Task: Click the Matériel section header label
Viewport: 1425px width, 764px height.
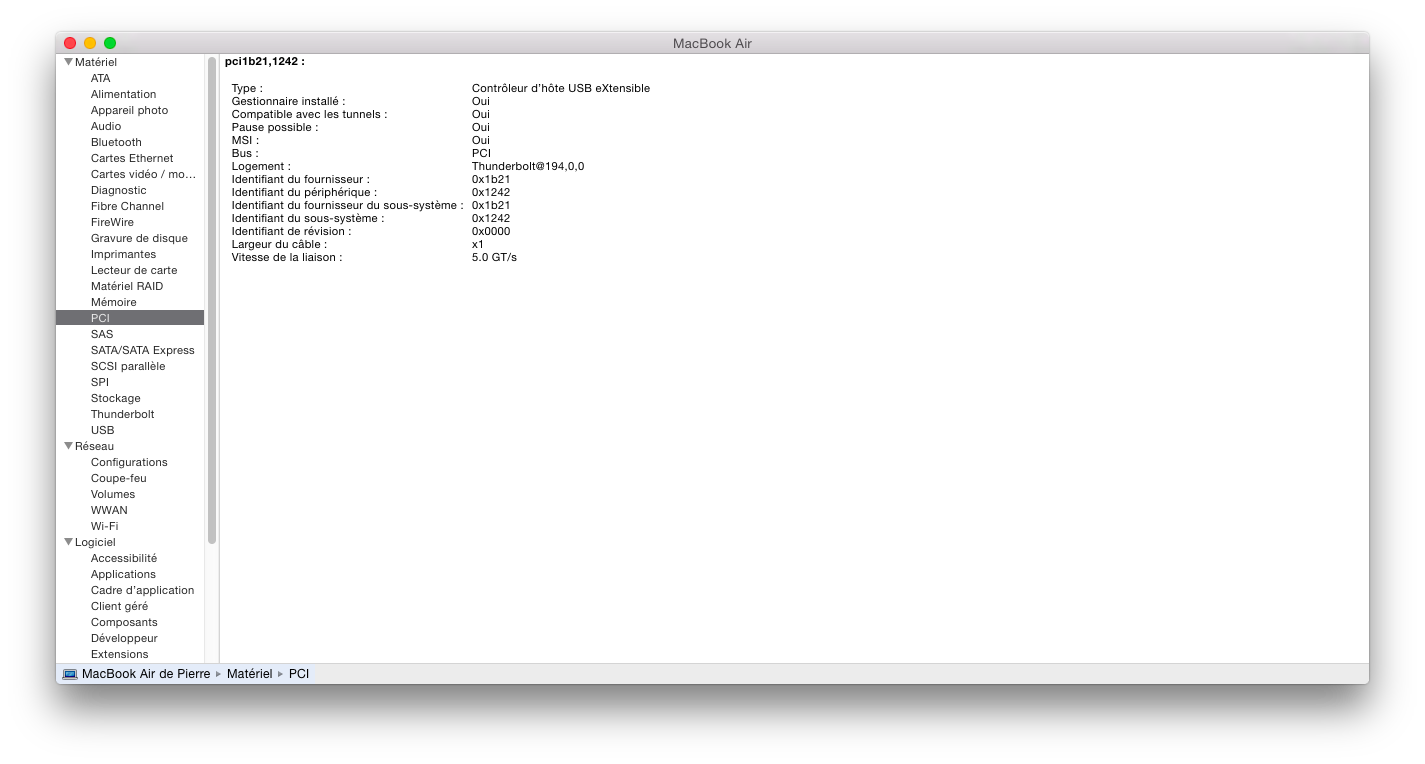Action: (x=96, y=62)
